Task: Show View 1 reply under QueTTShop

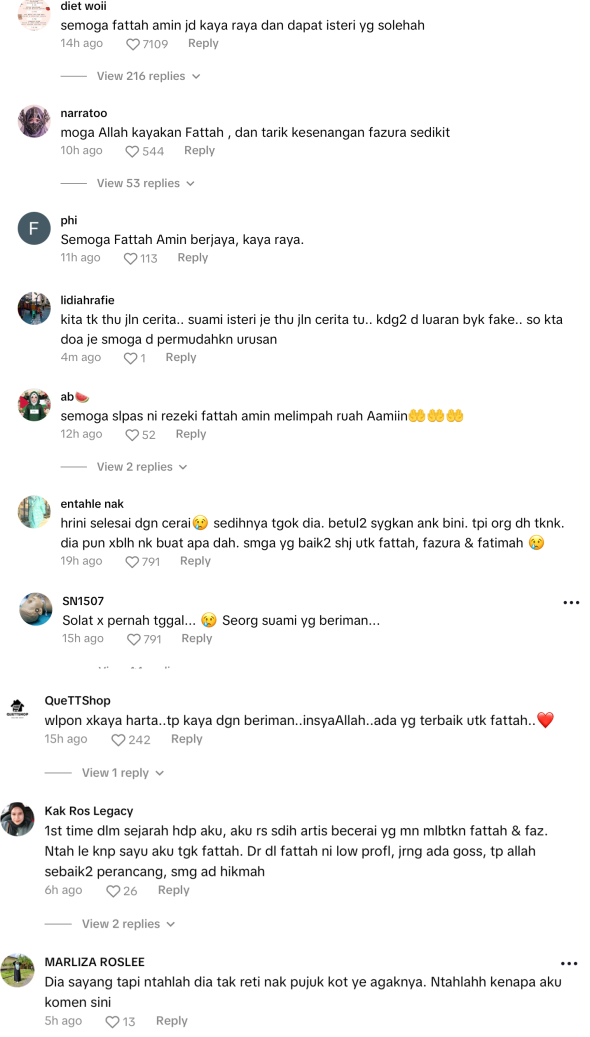Action: tap(123, 772)
